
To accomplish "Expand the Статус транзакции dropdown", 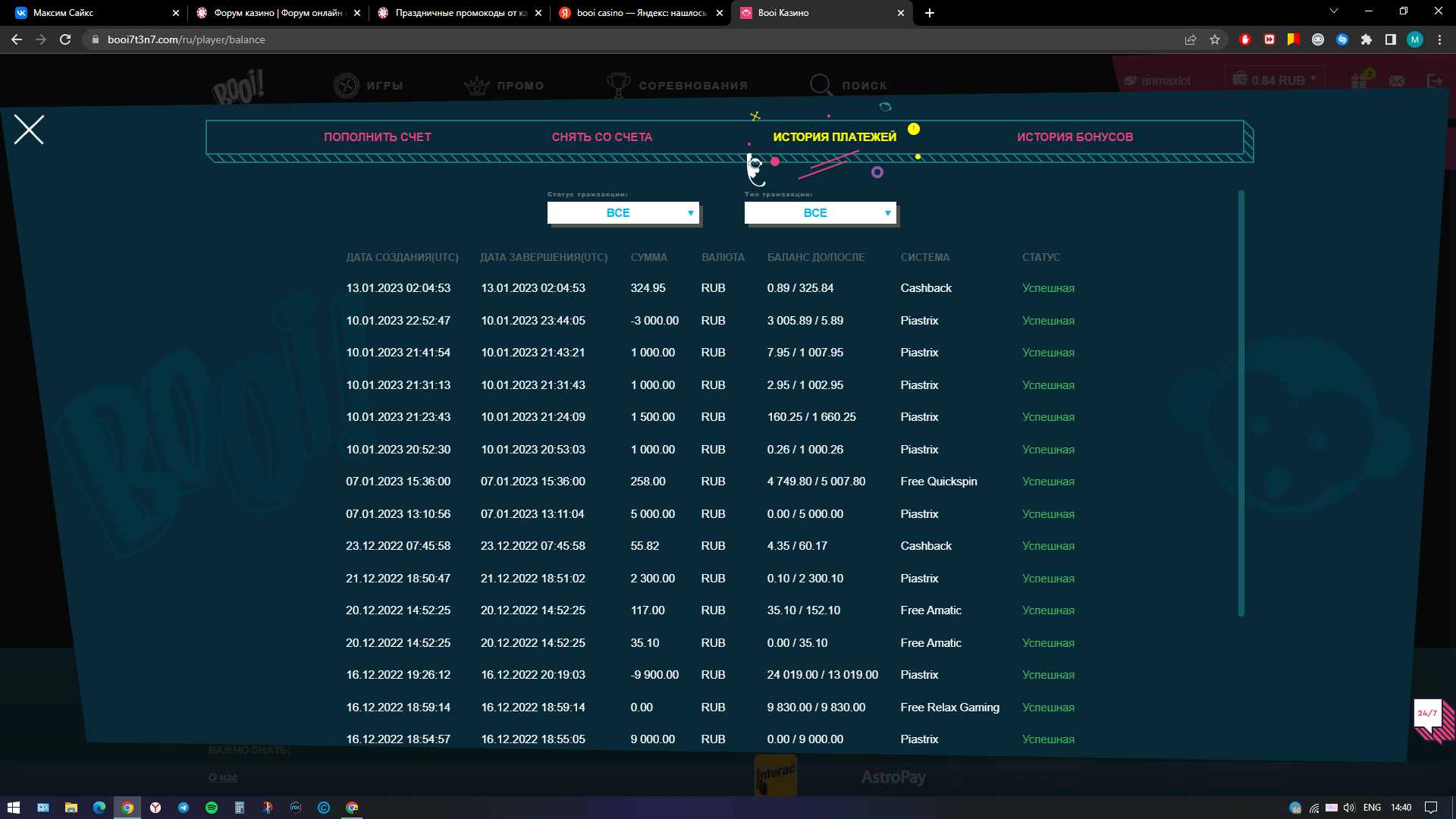I will click(x=623, y=213).
